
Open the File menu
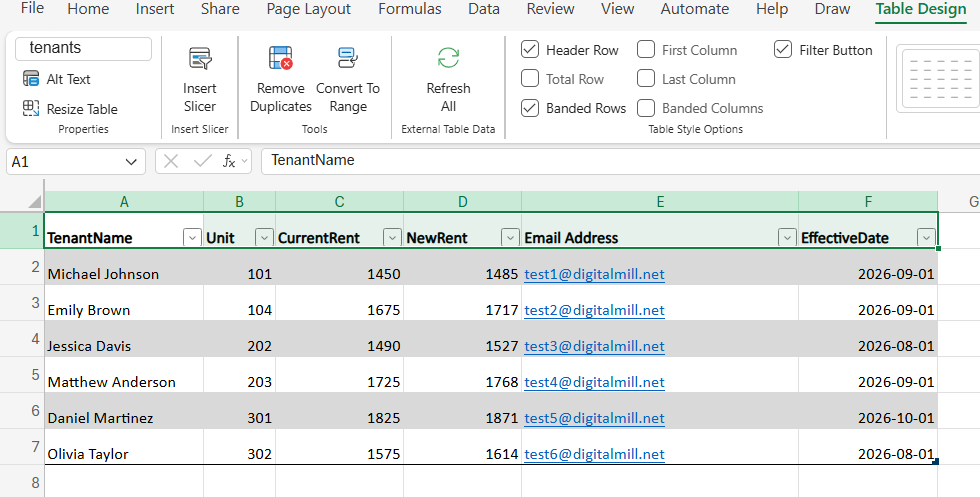click(32, 9)
